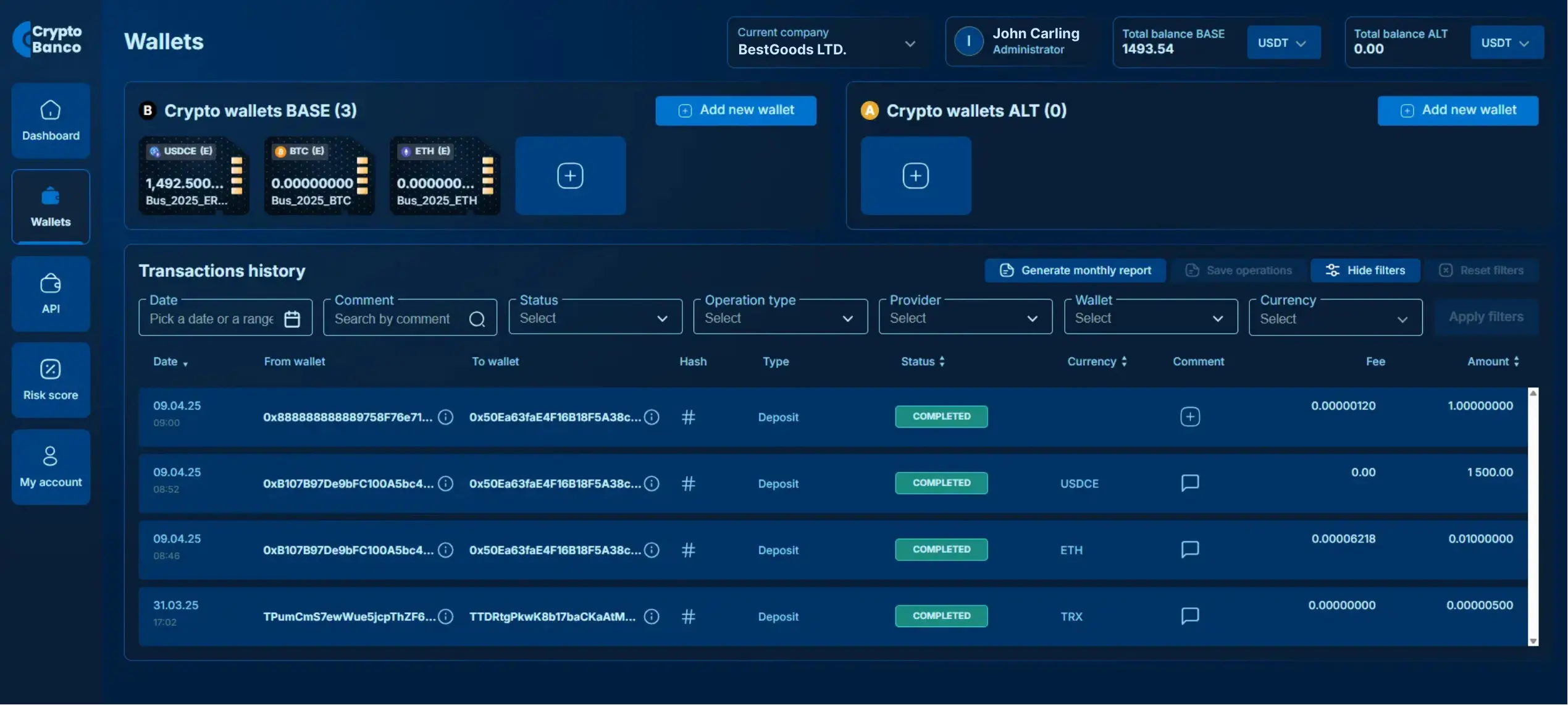Click the Date range input field
This screenshot has width=1568, height=705.
click(225, 318)
